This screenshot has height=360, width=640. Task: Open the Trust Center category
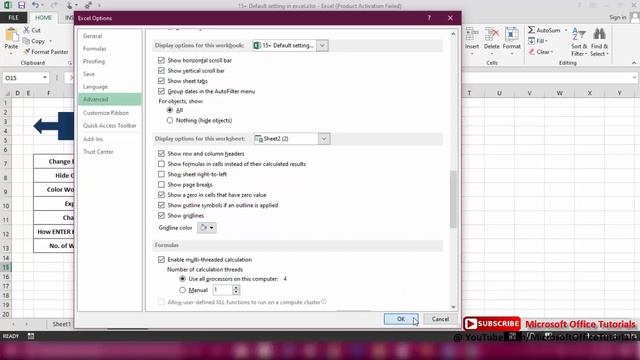tap(110, 151)
